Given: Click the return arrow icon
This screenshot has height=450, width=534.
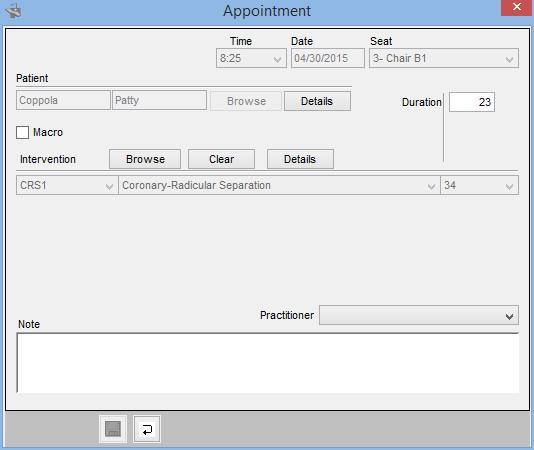Looking at the screenshot, I should click(x=147, y=429).
